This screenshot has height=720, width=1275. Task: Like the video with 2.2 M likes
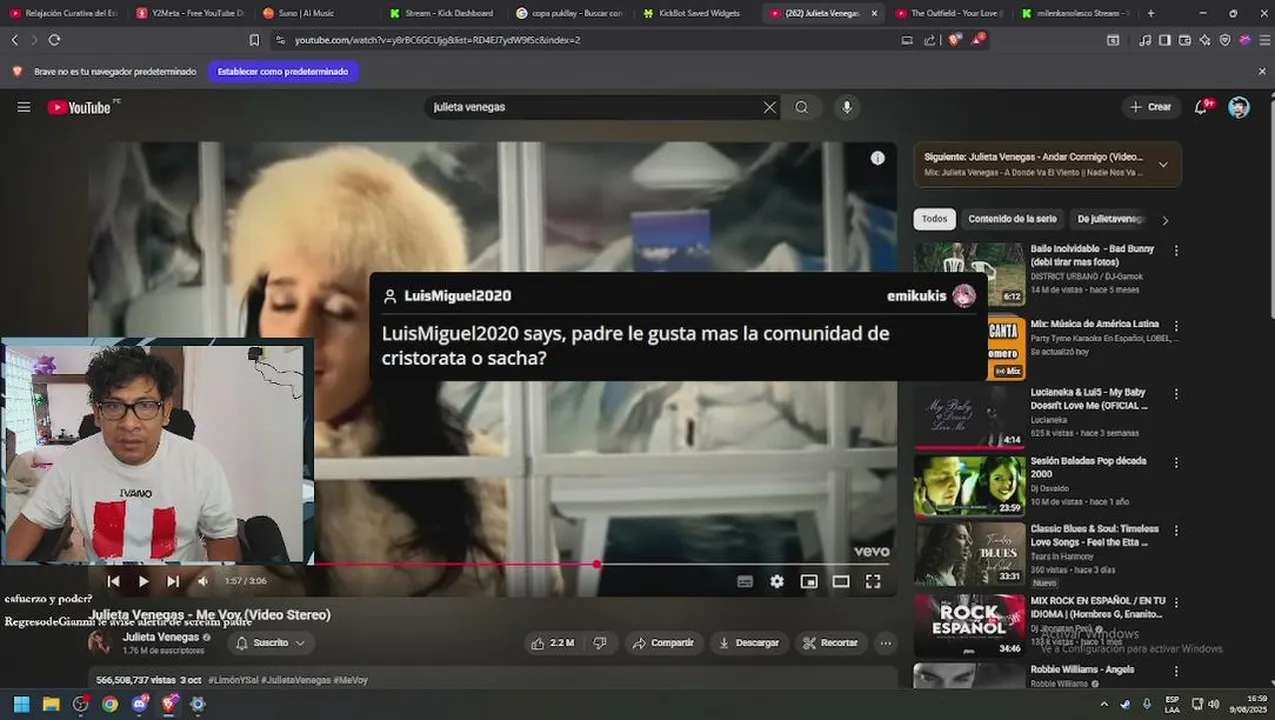tap(553, 643)
